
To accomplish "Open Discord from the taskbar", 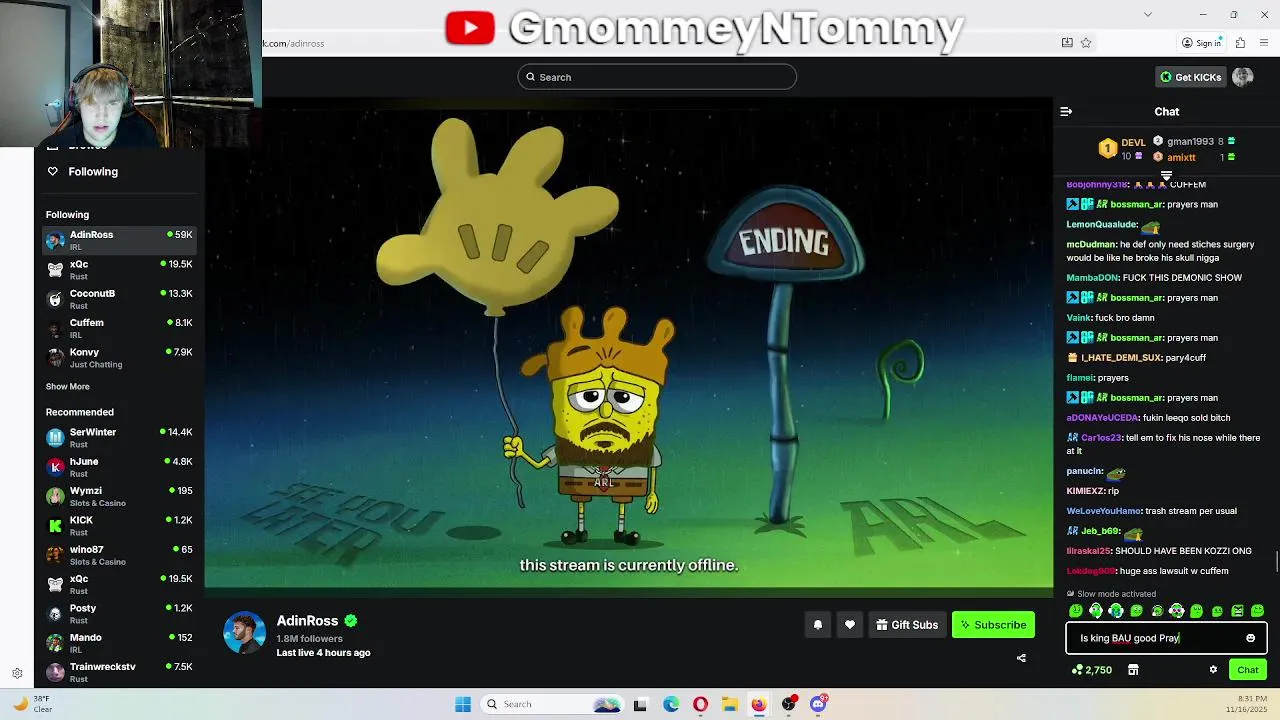I will click(818, 704).
